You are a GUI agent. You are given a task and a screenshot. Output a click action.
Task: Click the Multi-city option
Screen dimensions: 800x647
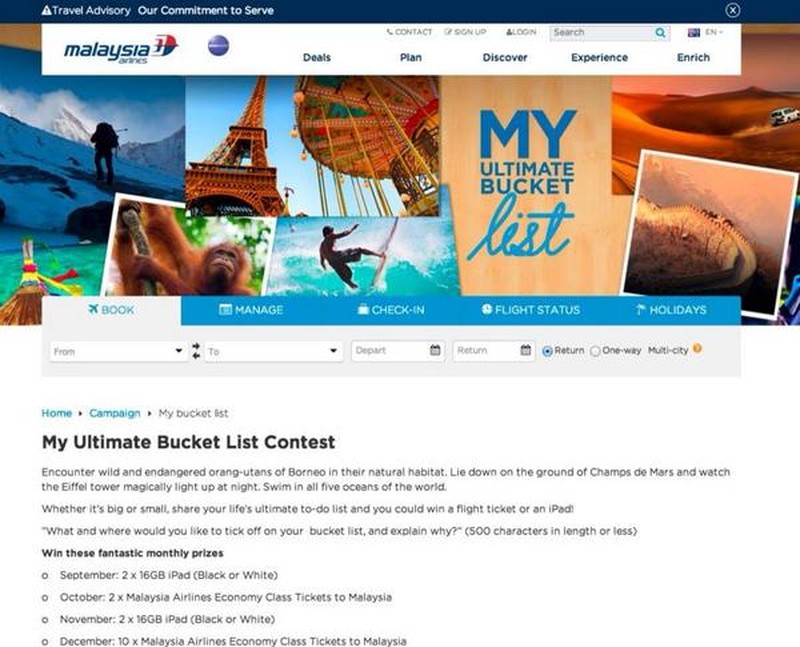[668, 351]
